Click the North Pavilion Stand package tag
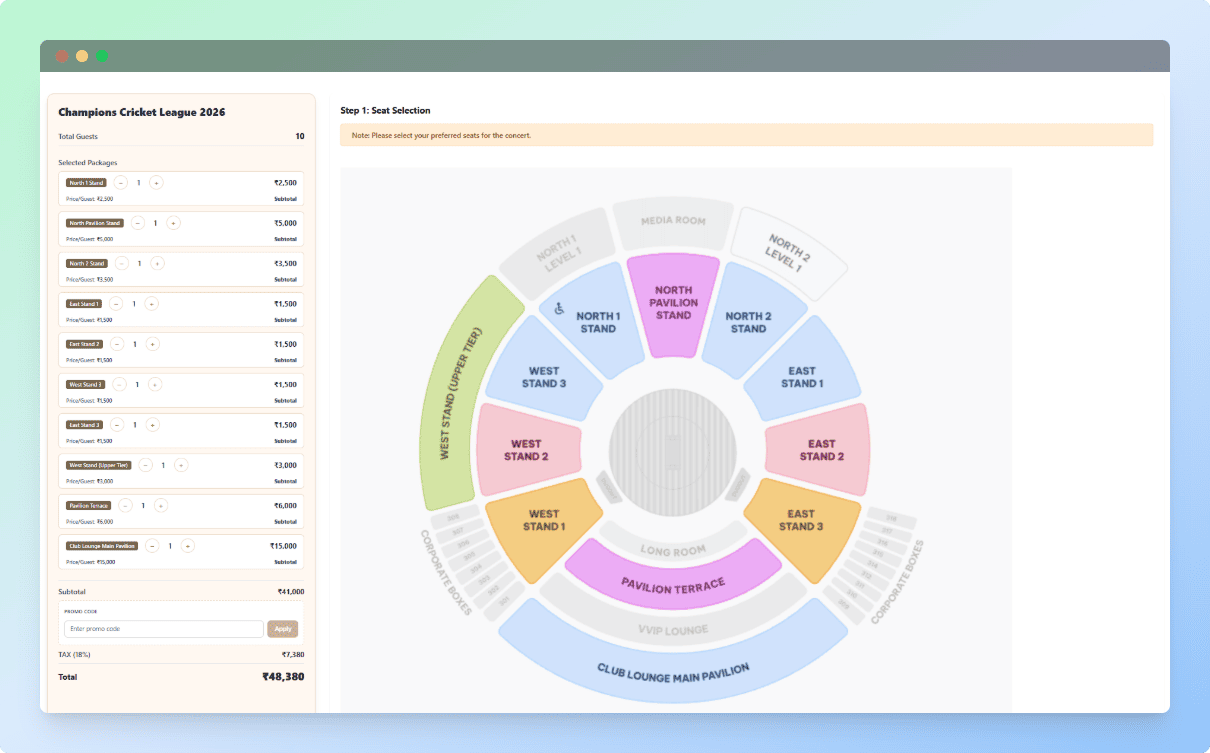This screenshot has width=1210, height=753. [x=95, y=223]
